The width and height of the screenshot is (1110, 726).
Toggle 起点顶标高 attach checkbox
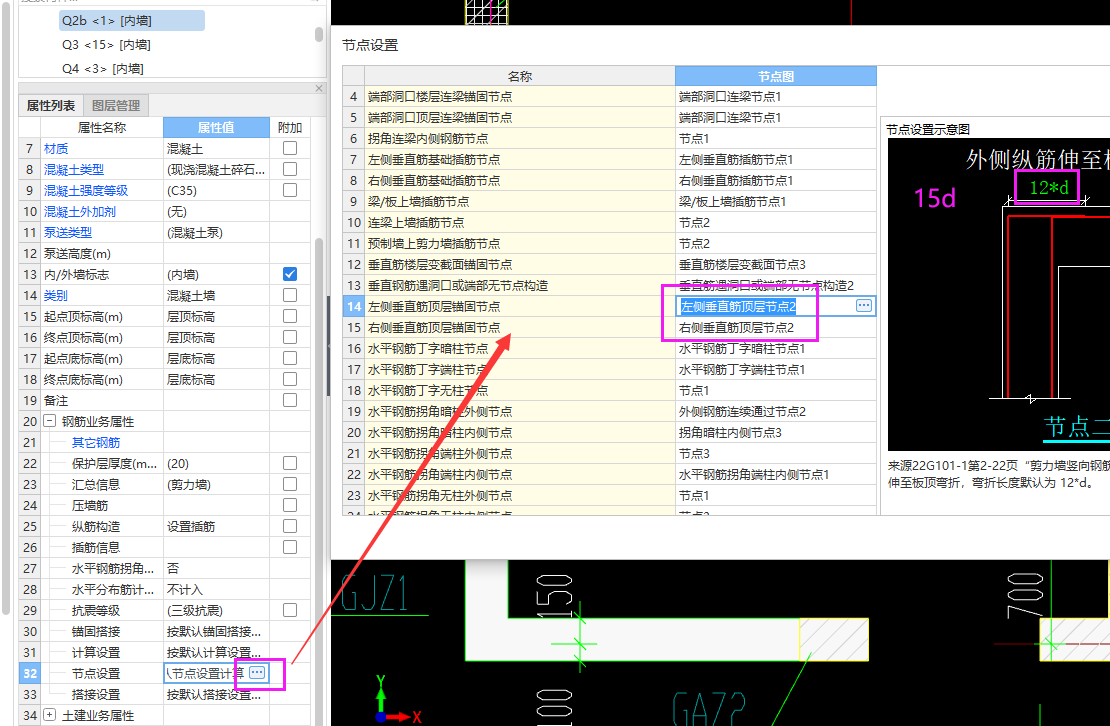point(290,316)
